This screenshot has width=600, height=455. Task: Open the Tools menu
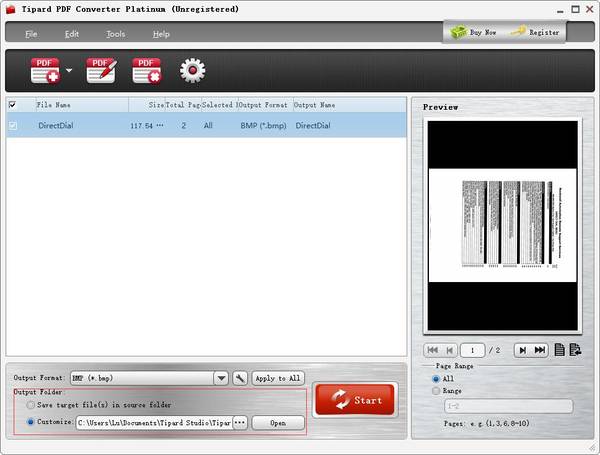pyautogui.click(x=116, y=34)
